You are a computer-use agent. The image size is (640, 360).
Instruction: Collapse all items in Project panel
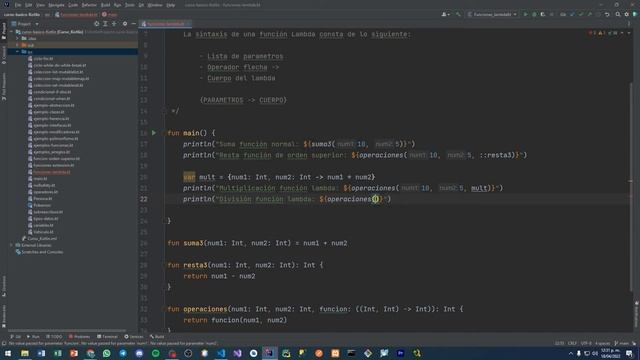(114, 24)
